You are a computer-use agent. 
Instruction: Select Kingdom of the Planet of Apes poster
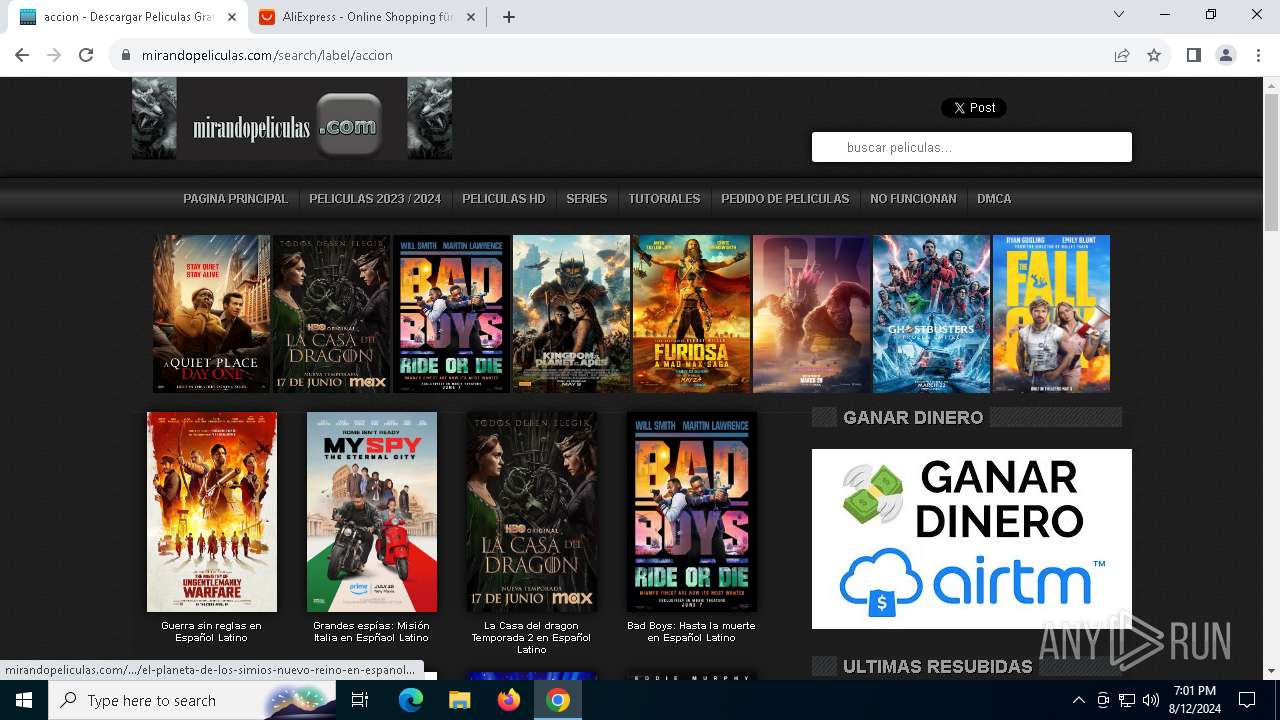point(572,314)
